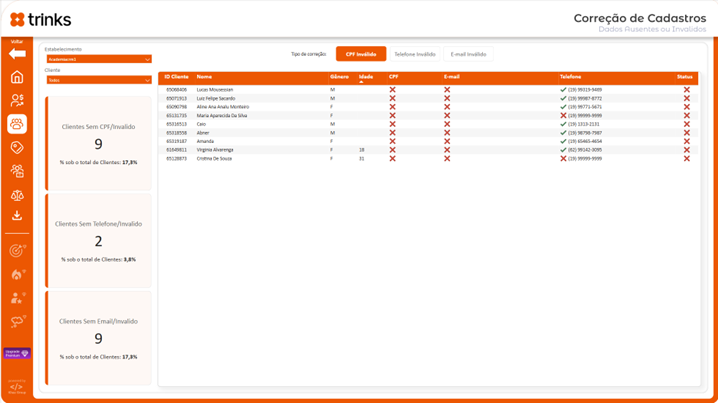Switch to the E-mail Inválido tab
This screenshot has width=718, height=403.
[468, 54]
